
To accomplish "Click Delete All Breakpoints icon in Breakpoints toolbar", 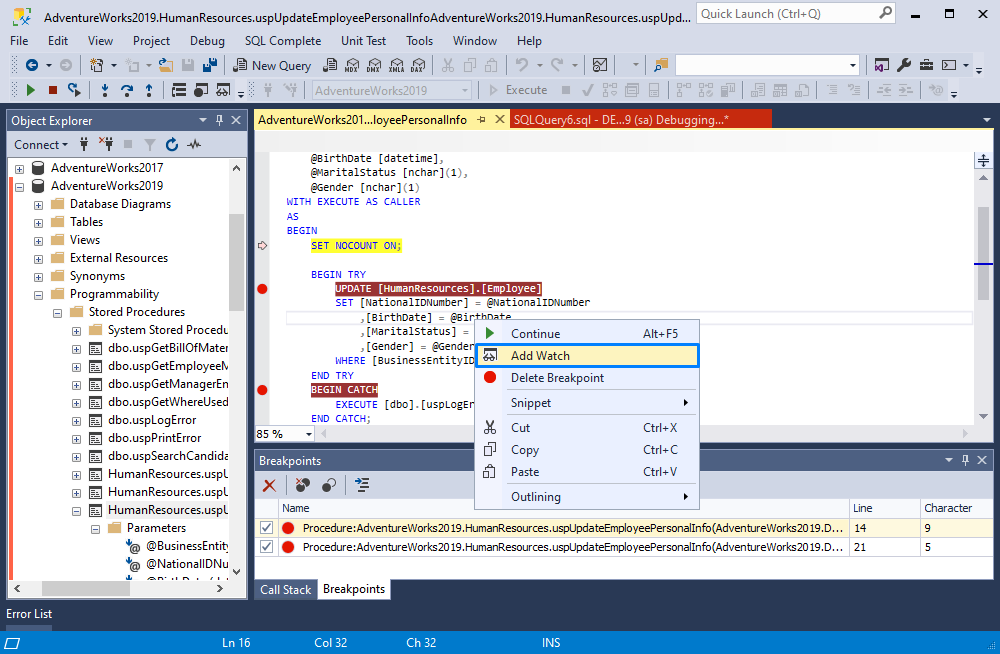I will click(302, 486).
